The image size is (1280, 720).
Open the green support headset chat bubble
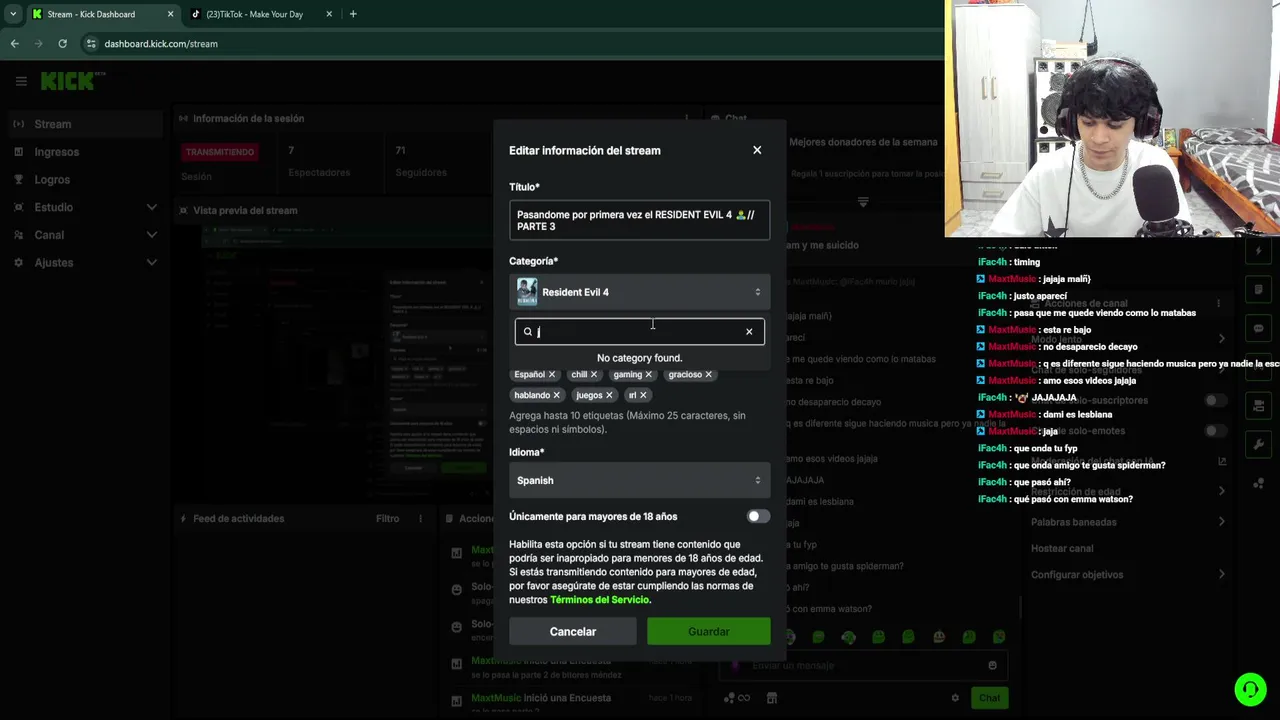(1250, 689)
